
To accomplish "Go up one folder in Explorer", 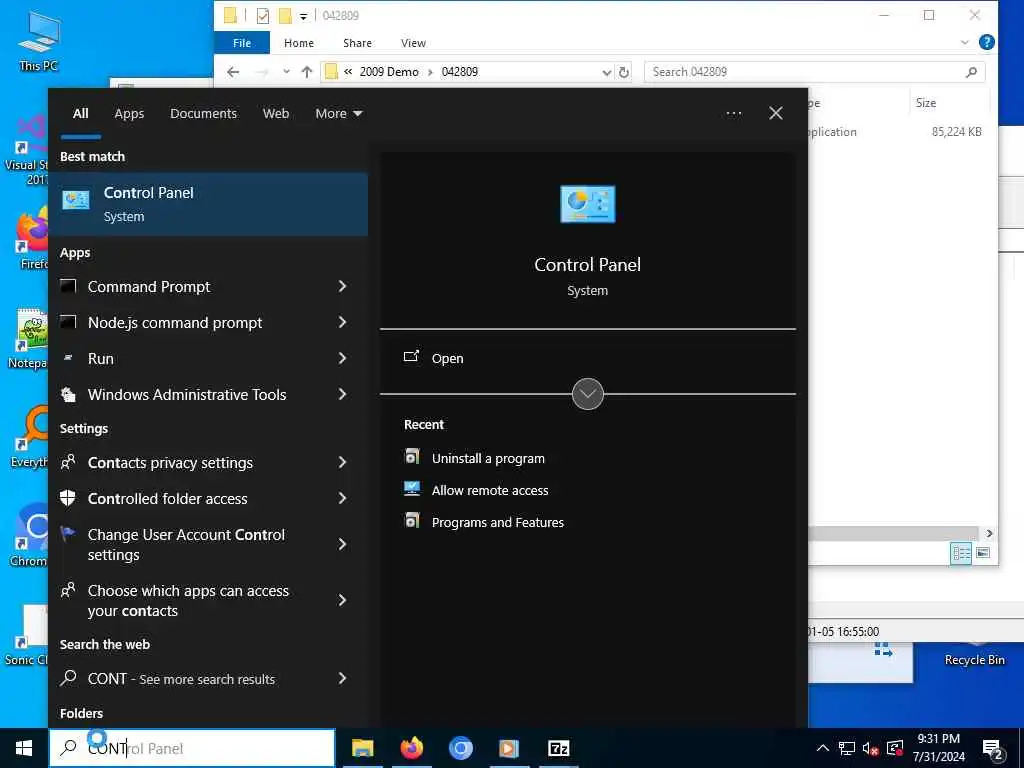I will 306,72.
